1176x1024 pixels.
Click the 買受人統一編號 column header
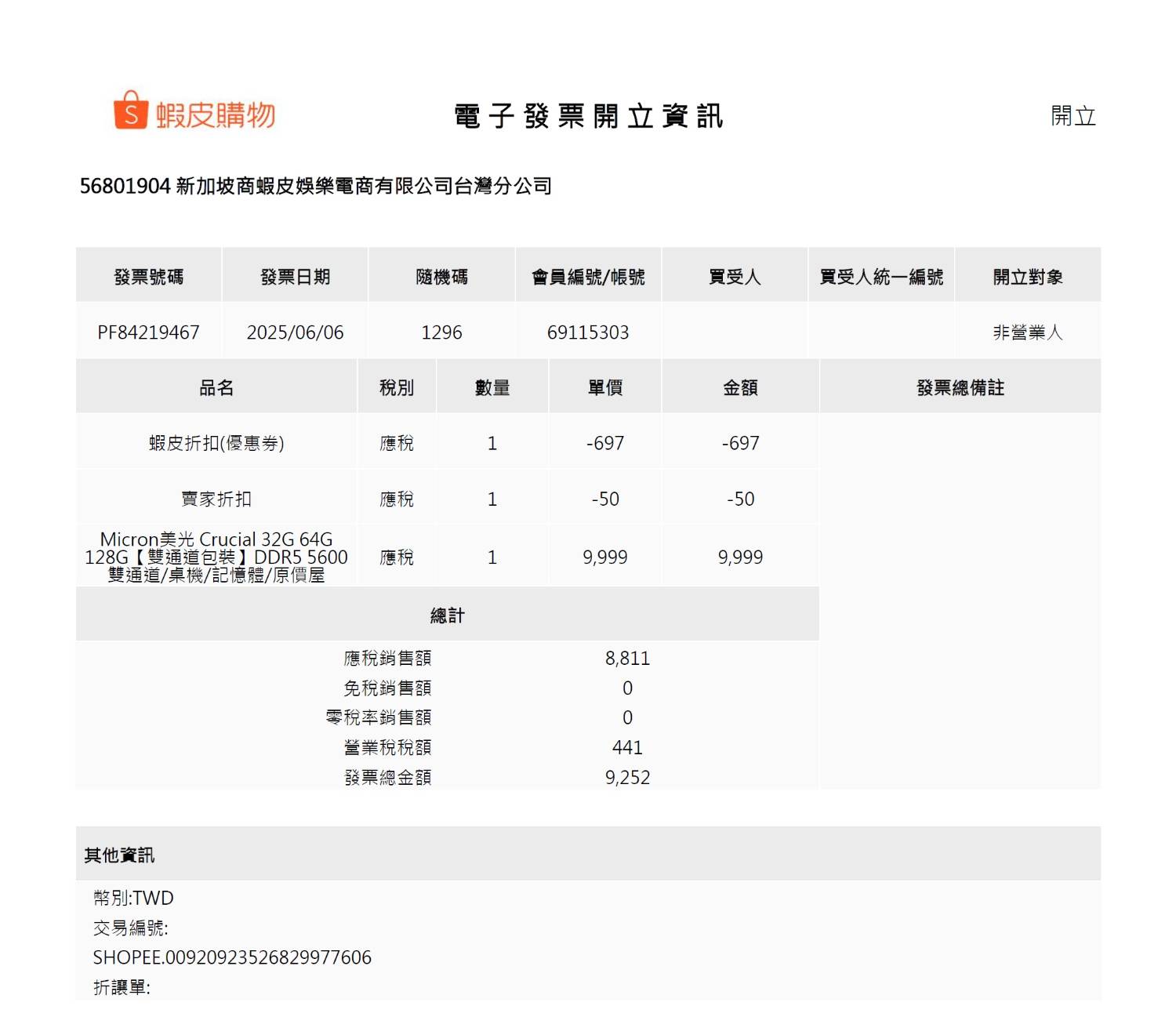click(881, 277)
